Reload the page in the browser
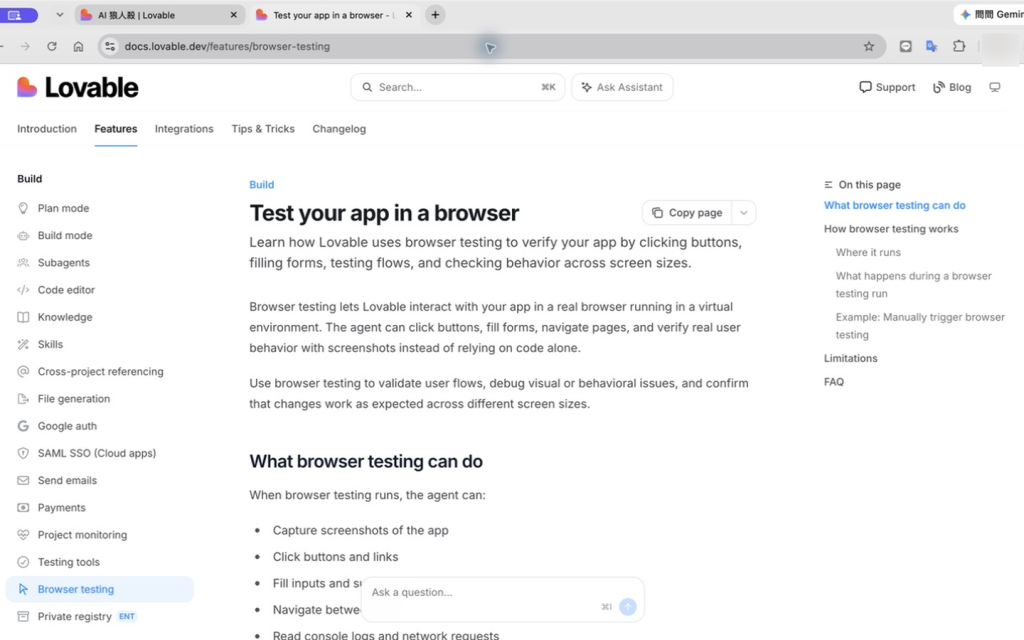The width and height of the screenshot is (1024, 640). point(52,46)
